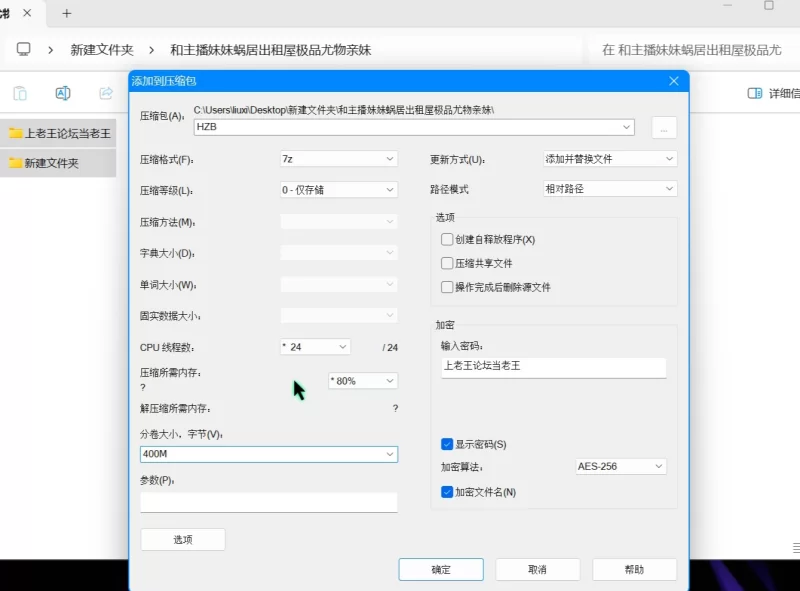This screenshot has width=800, height=591.
Task: Expand the 分卷大小 400M dropdown list
Action: [390, 454]
